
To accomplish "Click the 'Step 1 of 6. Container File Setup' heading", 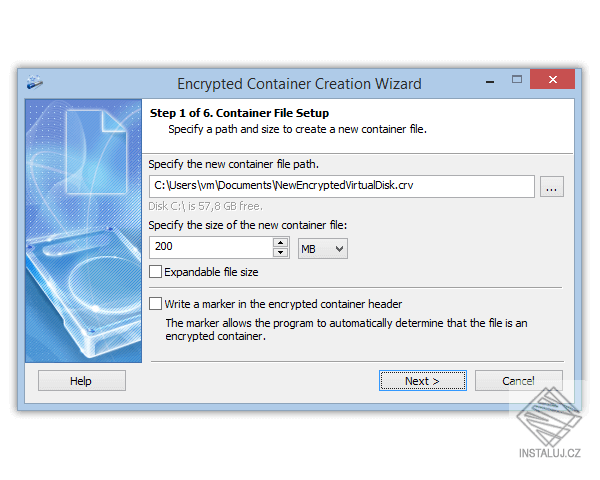I will click(239, 113).
